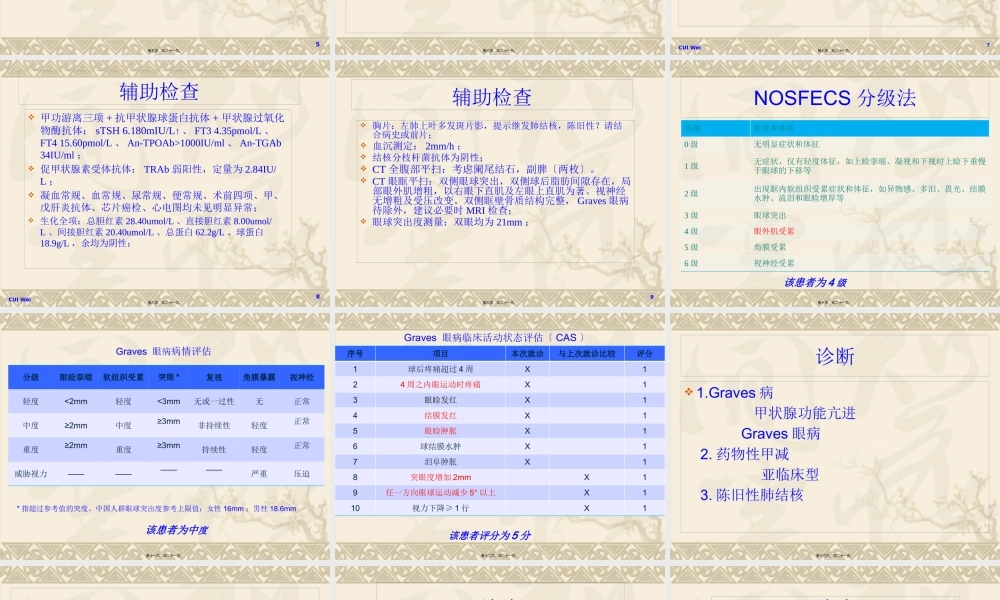Select the 4 周之内眼运动时疼痛 row

coord(499,384)
